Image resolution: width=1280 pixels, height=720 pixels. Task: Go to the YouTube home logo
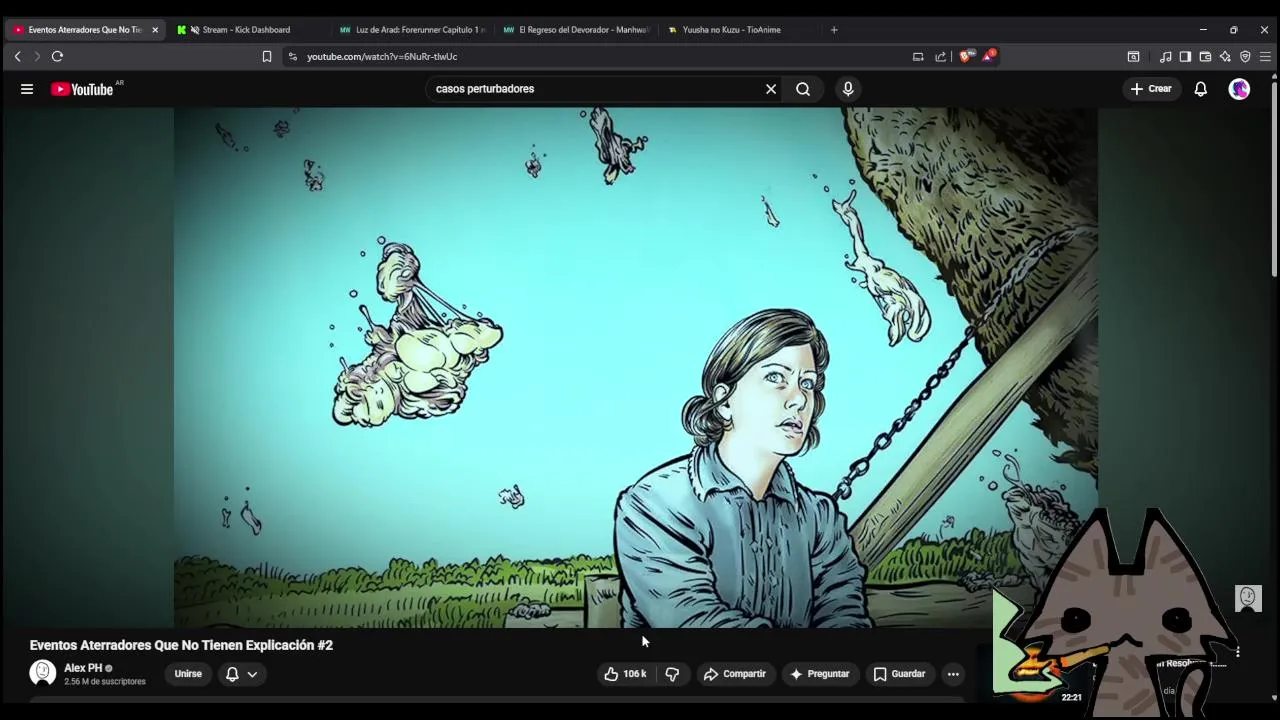coord(83,89)
